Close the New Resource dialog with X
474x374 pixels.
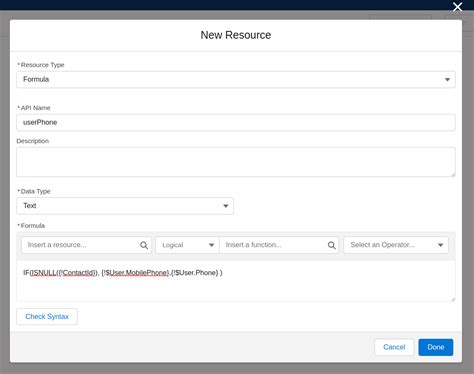[457, 7]
